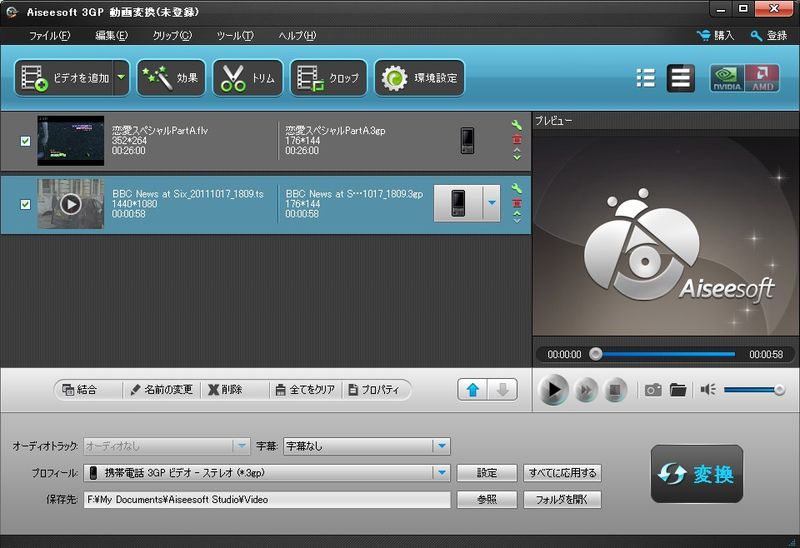Take a snapshot with camera icon
This screenshot has width=800, height=548.
(653, 390)
